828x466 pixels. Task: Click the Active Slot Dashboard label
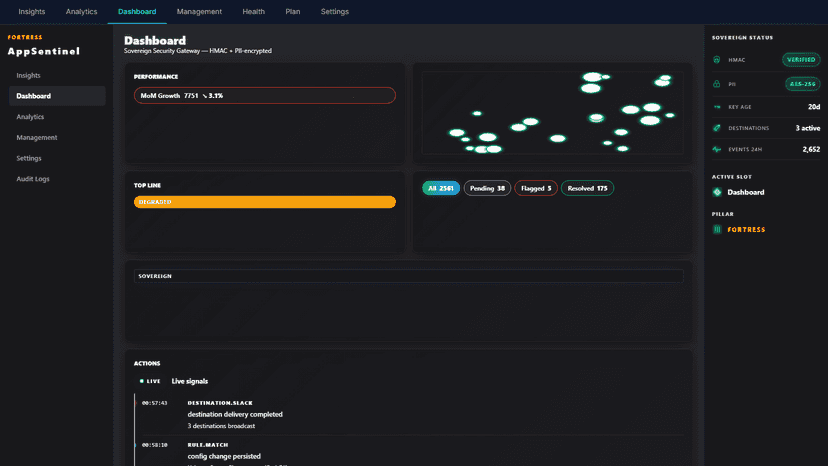point(746,192)
